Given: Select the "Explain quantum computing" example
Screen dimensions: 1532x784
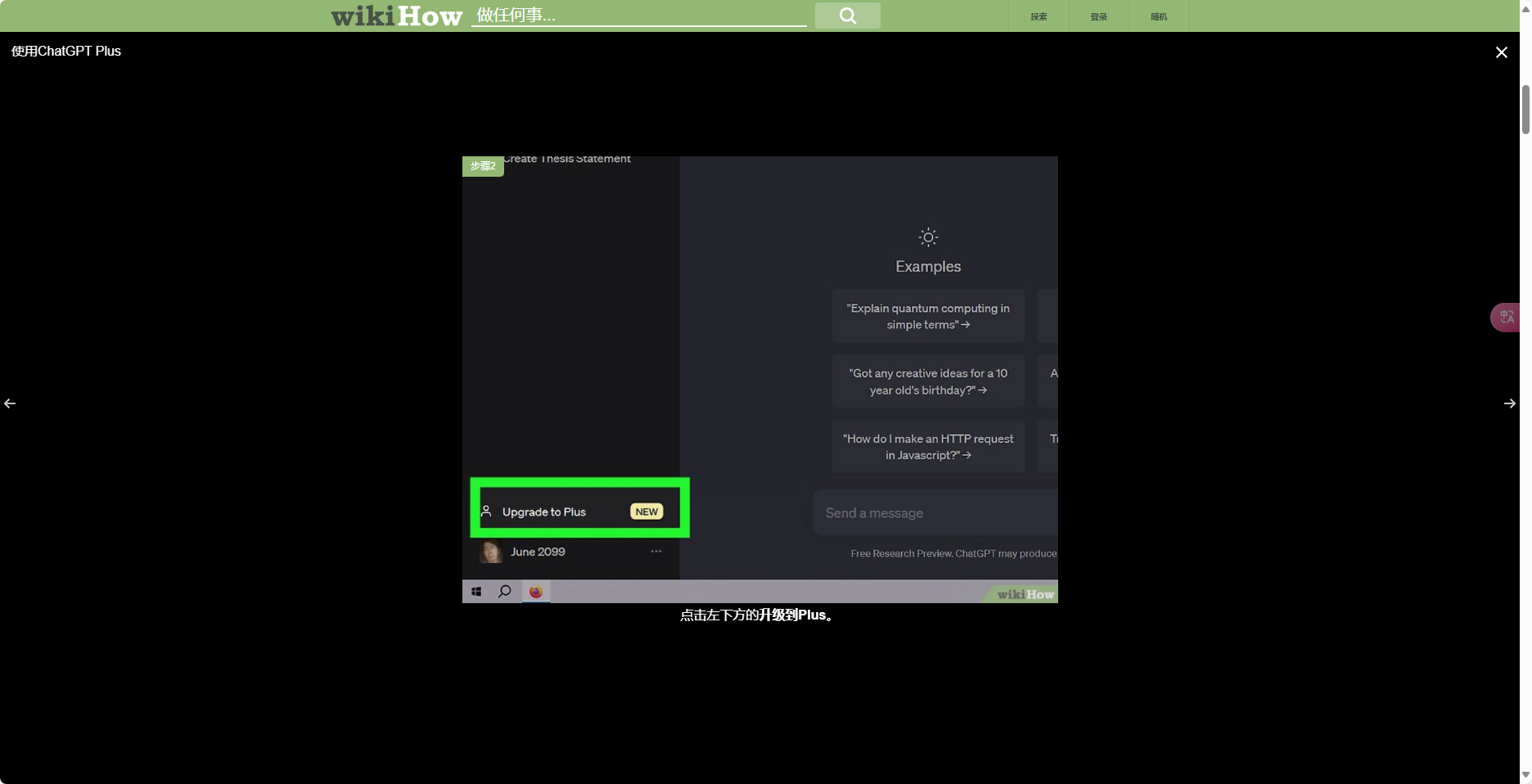Looking at the screenshot, I should 928,316.
